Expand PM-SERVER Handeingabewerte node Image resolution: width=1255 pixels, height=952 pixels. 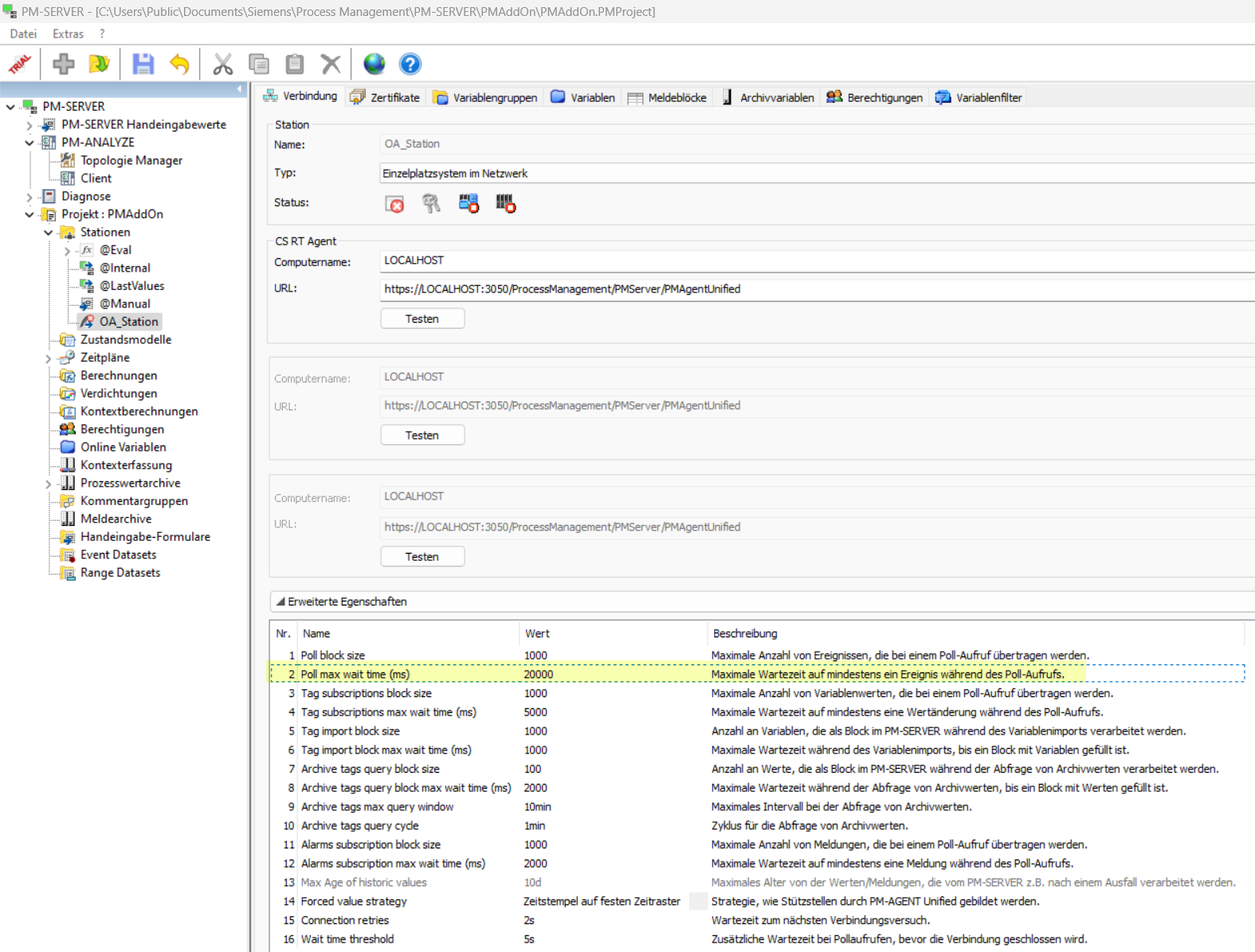(29, 125)
